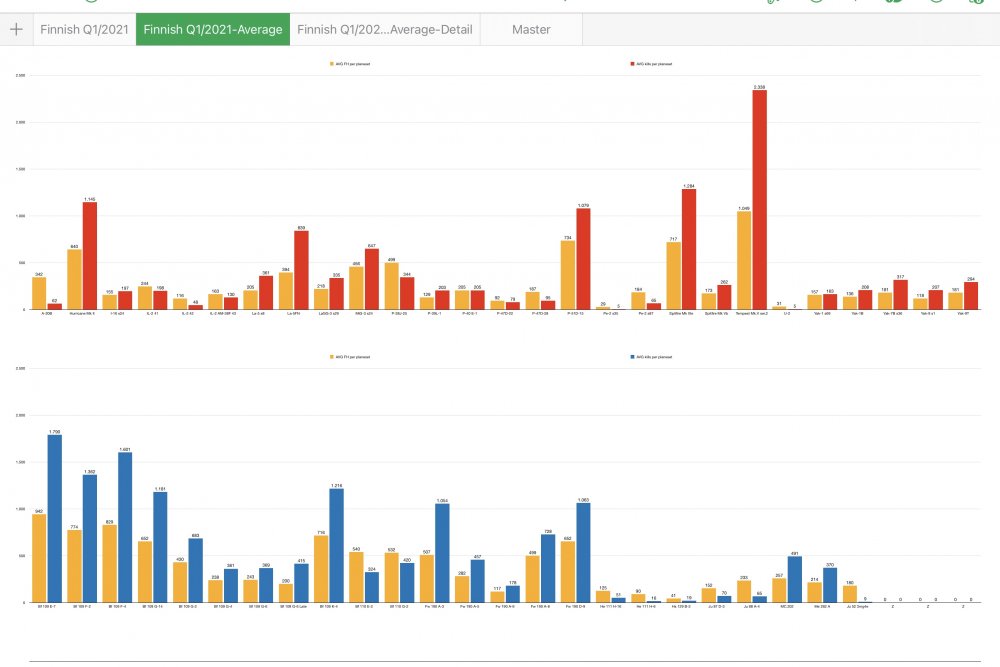Image resolution: width=1000 pixels, height=667 pixels.
Task: Open the Finnish Q1/202...Average-Detail tab
Action: [x=385, y=29]
